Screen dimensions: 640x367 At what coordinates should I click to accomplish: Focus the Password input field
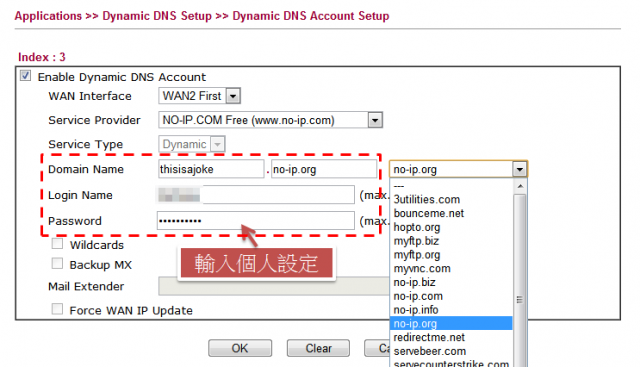click(256, 220)
